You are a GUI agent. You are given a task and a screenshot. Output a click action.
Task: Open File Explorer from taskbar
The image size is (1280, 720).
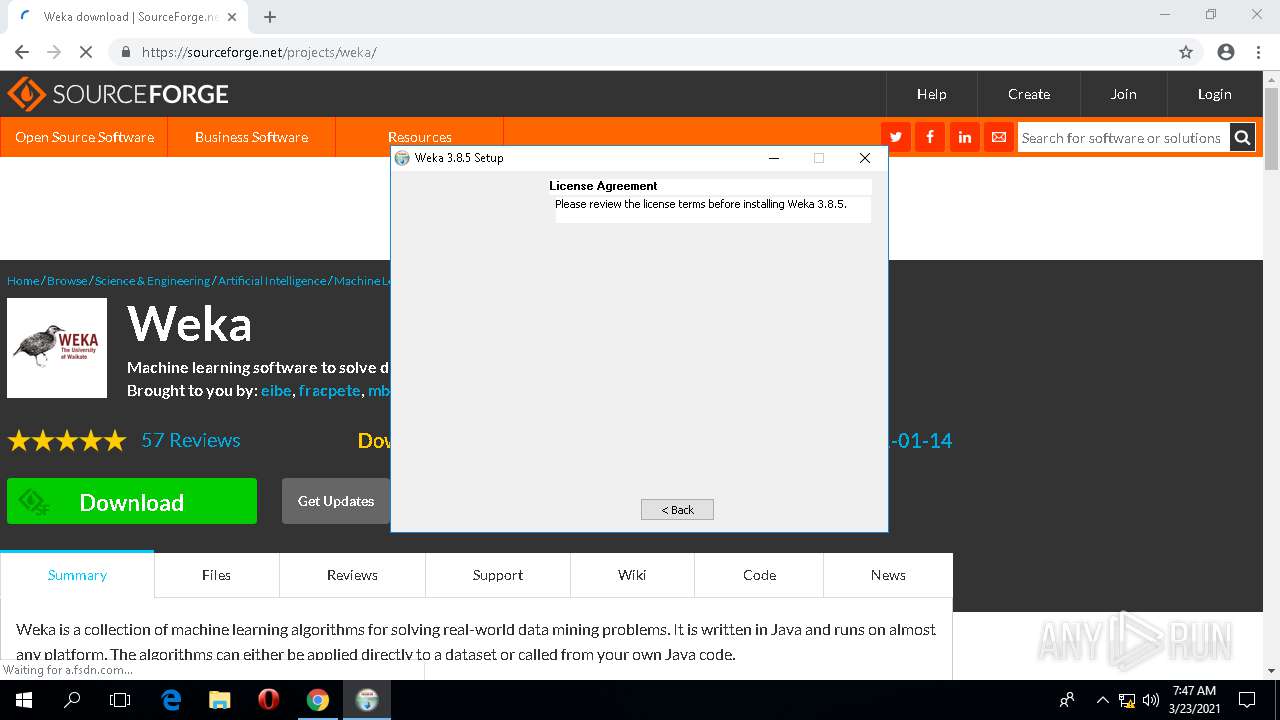click(220, 700)
